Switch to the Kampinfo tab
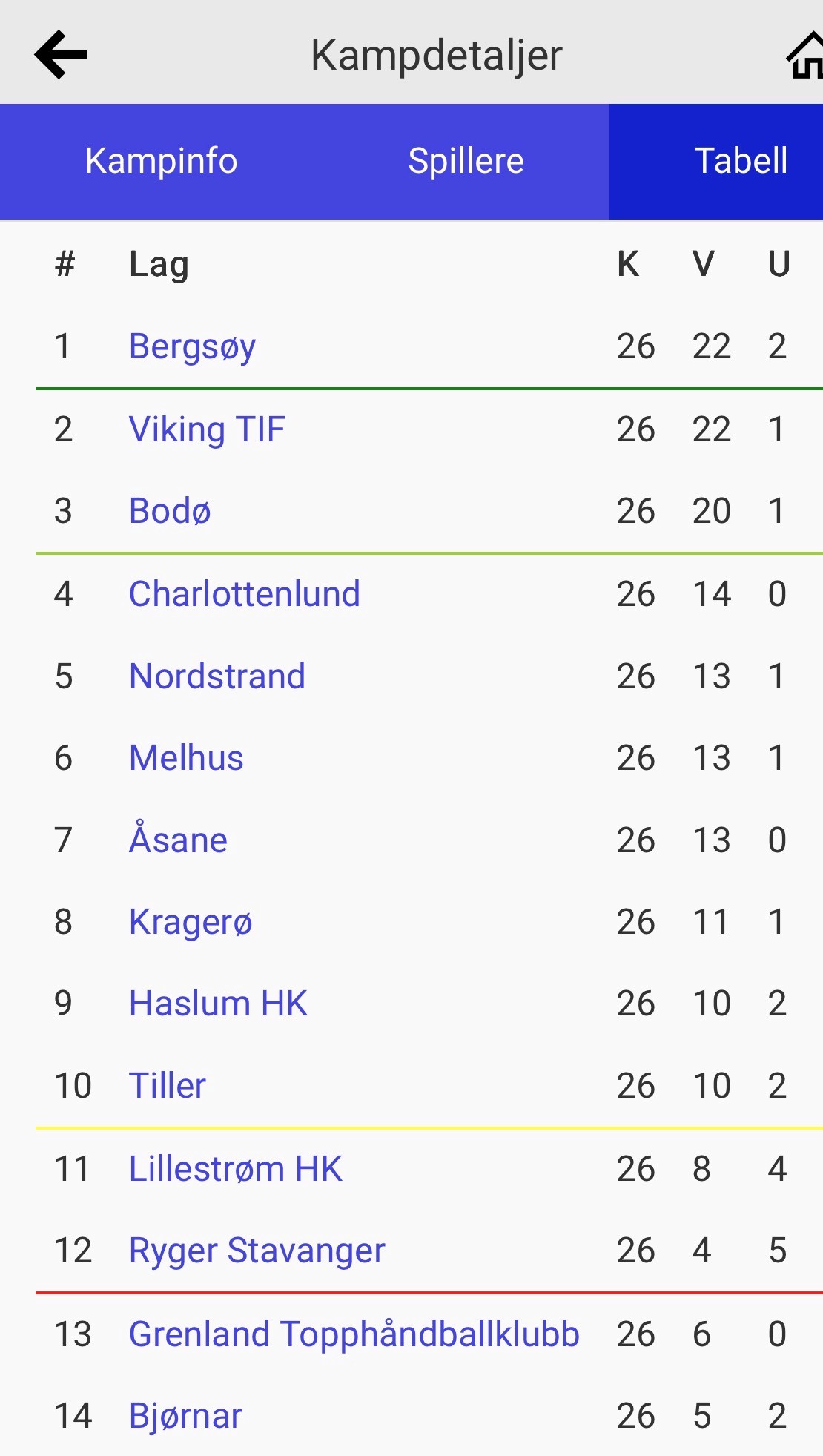 (x=161, y=161)
